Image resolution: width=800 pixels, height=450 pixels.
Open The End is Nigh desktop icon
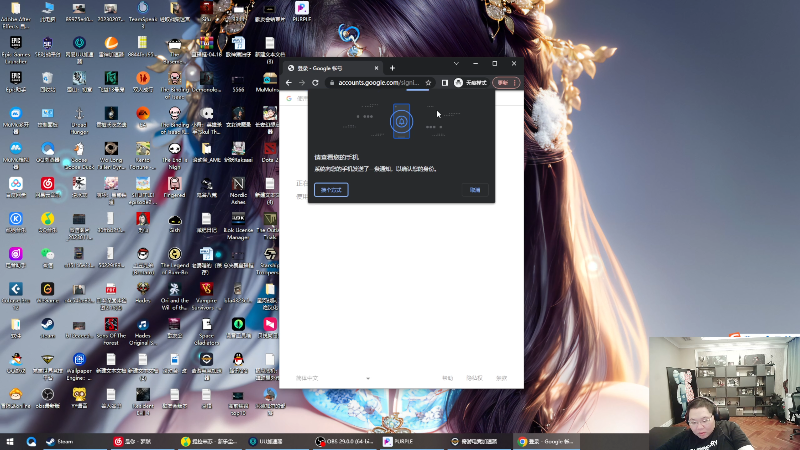[x=174, y=156]
